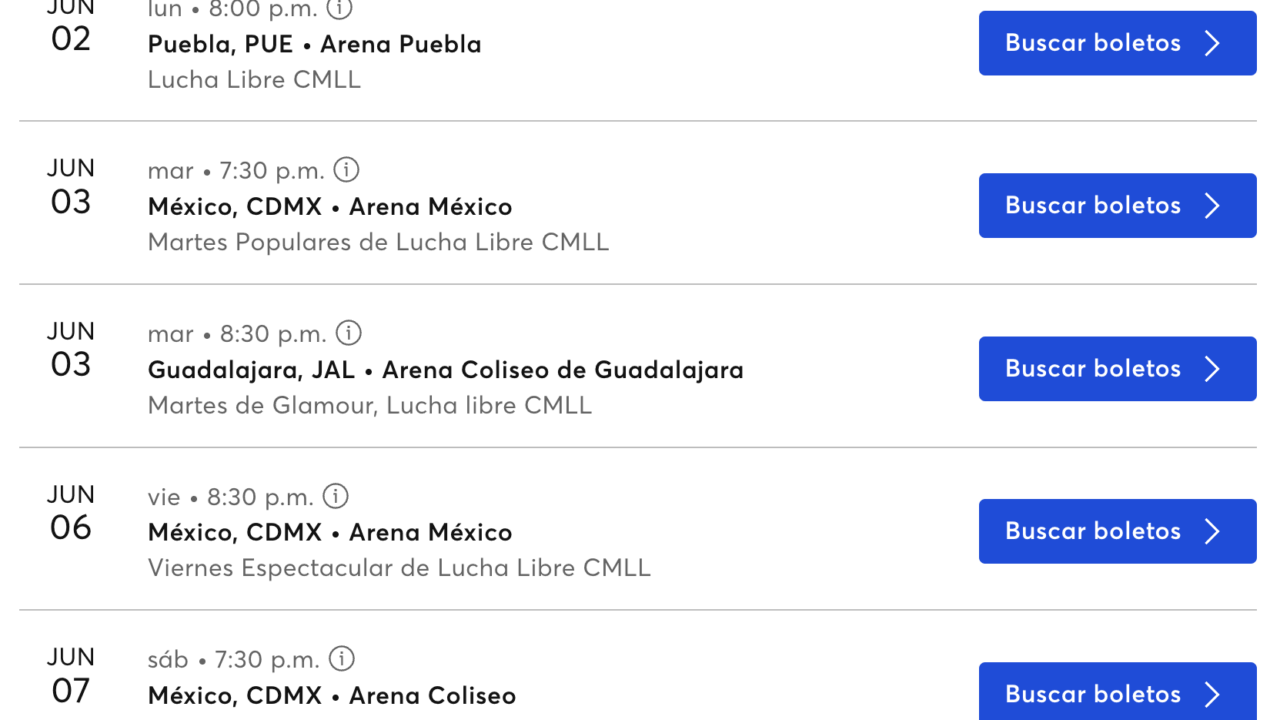Select Viernes Espectacular de Lucha Libre CMLL text
Image resolution: width=1280 pixels, height=720 pixels.
(x=399, y=568)
